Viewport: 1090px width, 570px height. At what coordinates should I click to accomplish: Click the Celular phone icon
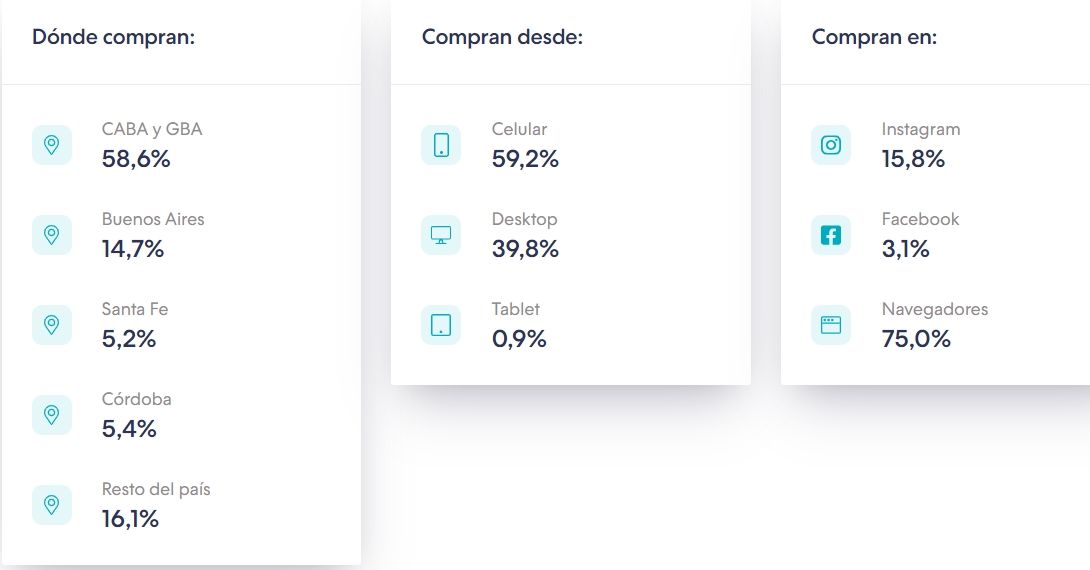click(x=441, y=145)
